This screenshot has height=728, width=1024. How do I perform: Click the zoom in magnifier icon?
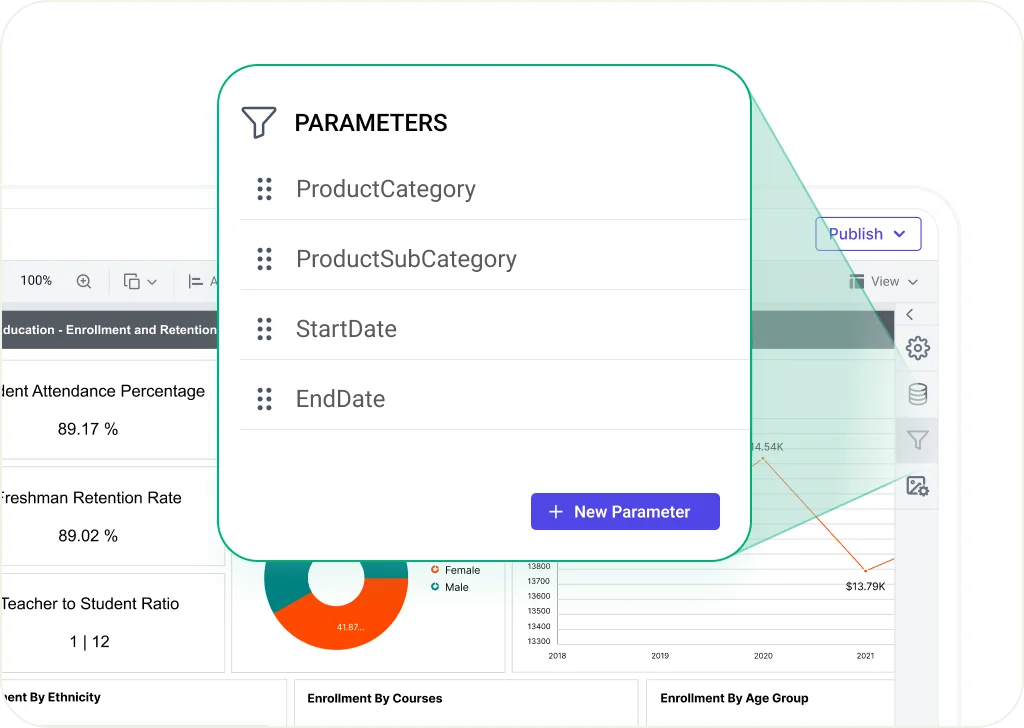coord(84,281)
